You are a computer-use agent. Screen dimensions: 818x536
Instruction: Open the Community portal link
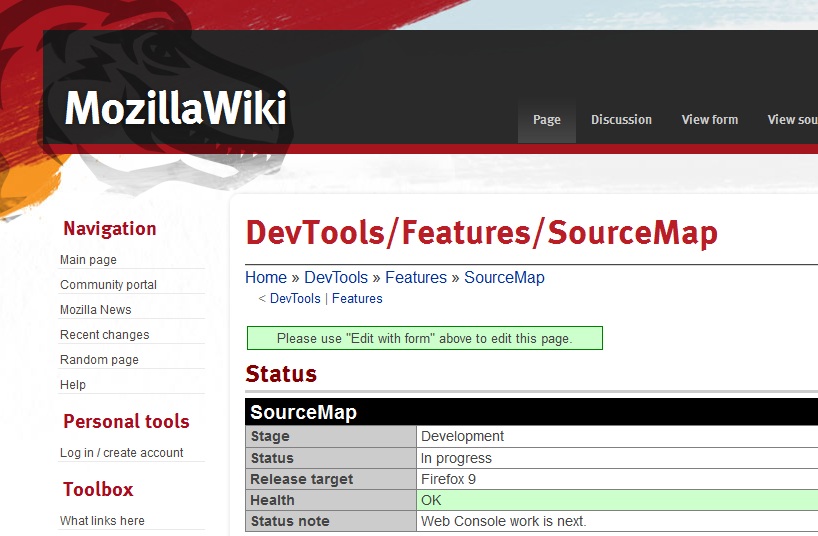tap(108, 284)
